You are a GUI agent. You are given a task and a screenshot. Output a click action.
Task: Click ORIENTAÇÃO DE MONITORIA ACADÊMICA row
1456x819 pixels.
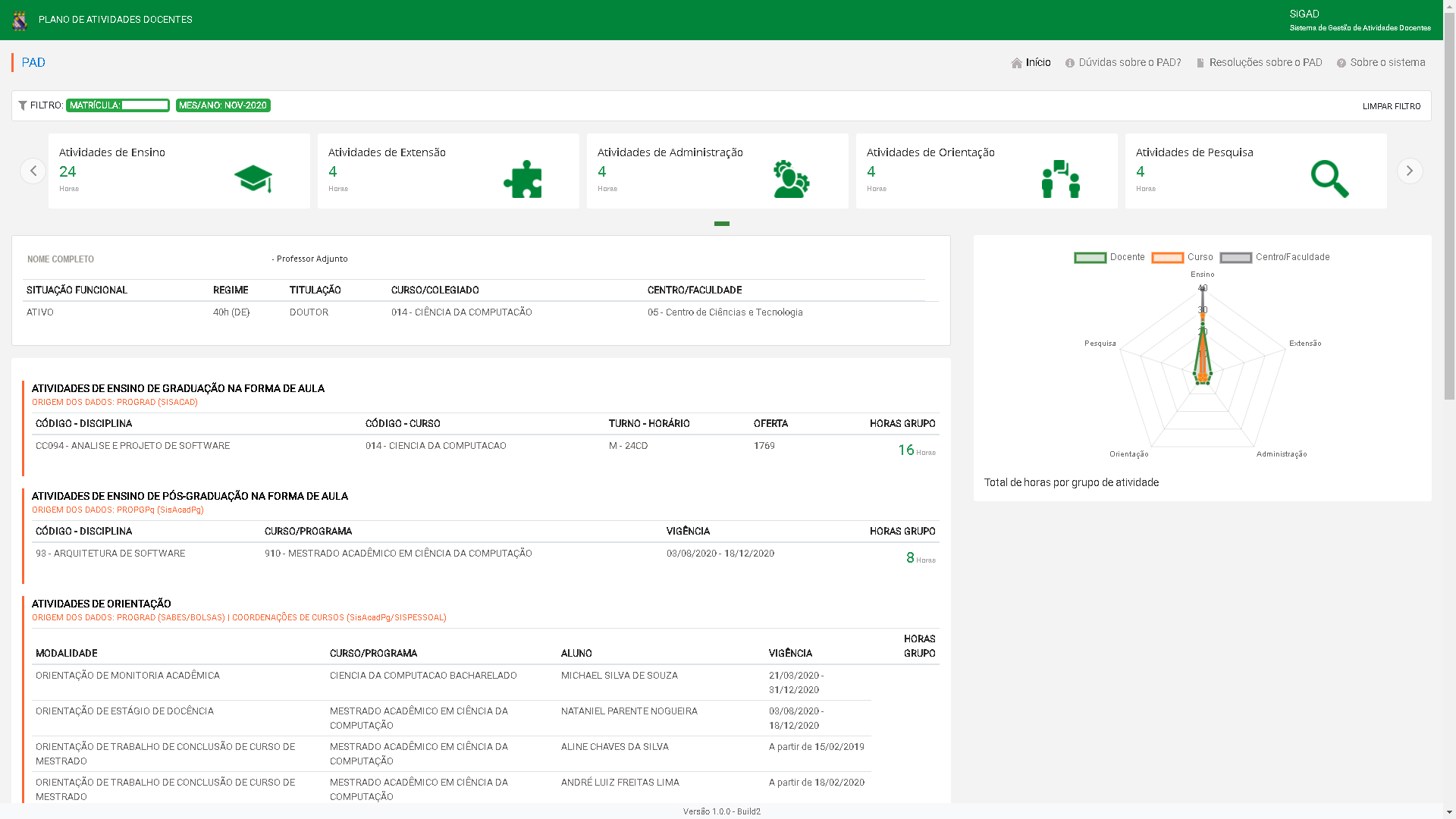[x=127, y=676]
